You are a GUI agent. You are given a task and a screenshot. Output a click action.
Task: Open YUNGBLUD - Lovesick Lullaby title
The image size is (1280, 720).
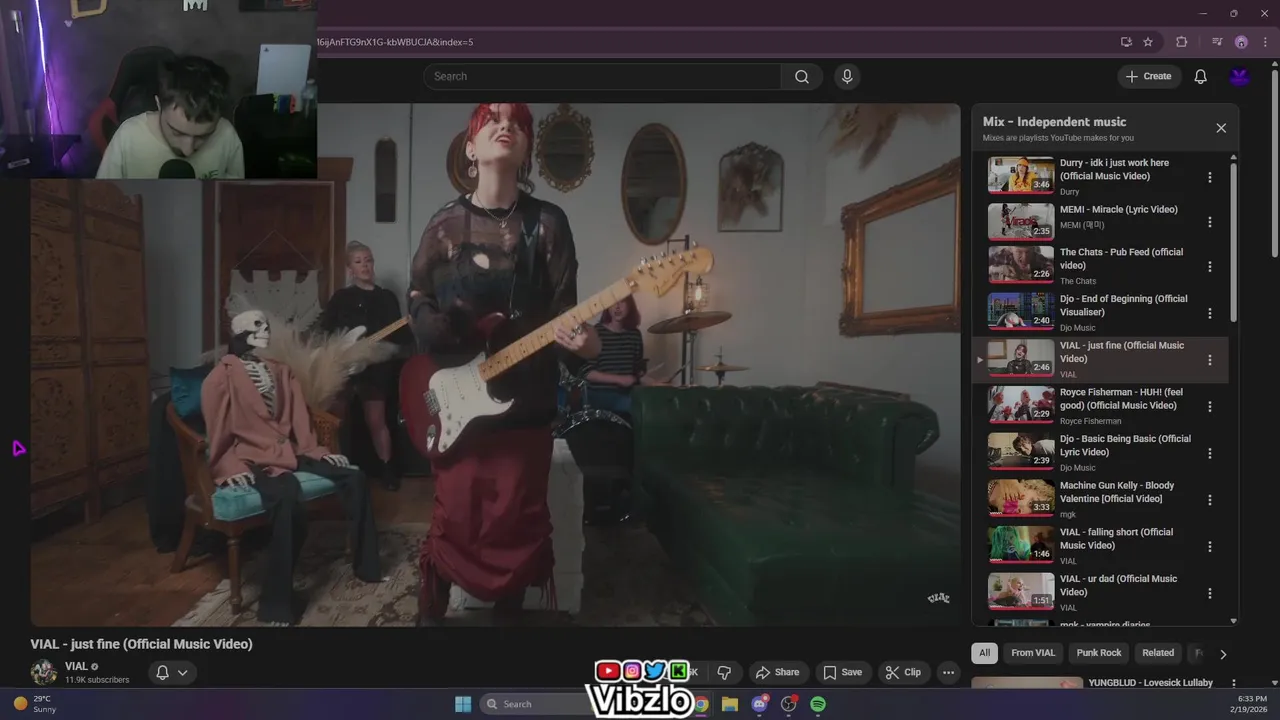(1150, 683)
